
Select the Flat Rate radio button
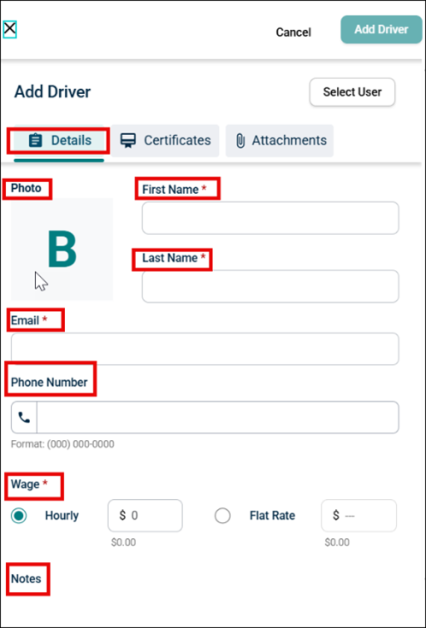[222, 515]
